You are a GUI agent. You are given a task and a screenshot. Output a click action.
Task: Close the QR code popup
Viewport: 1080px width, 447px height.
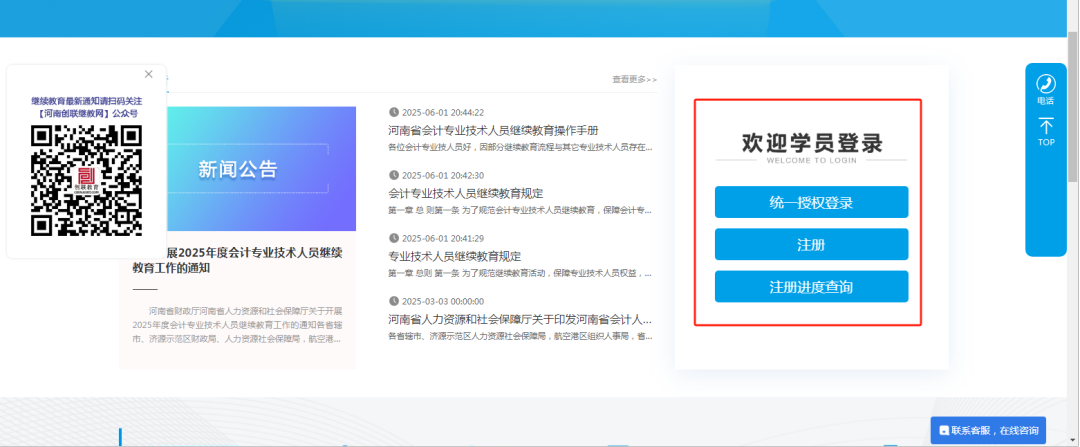coord(149,74)
